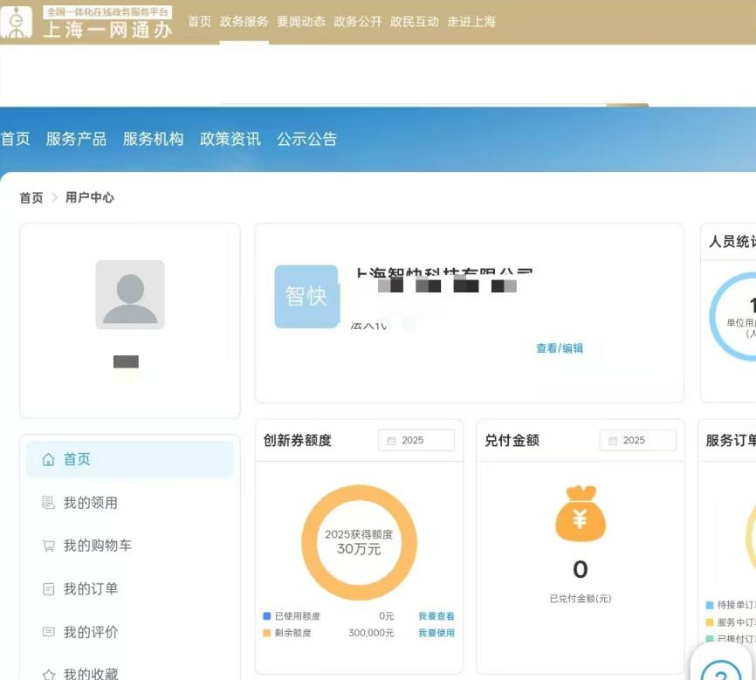This screenshot has width=756, height=680.
Task: Click the 我的领用 document icon
Action: click(x=48, y=502)
